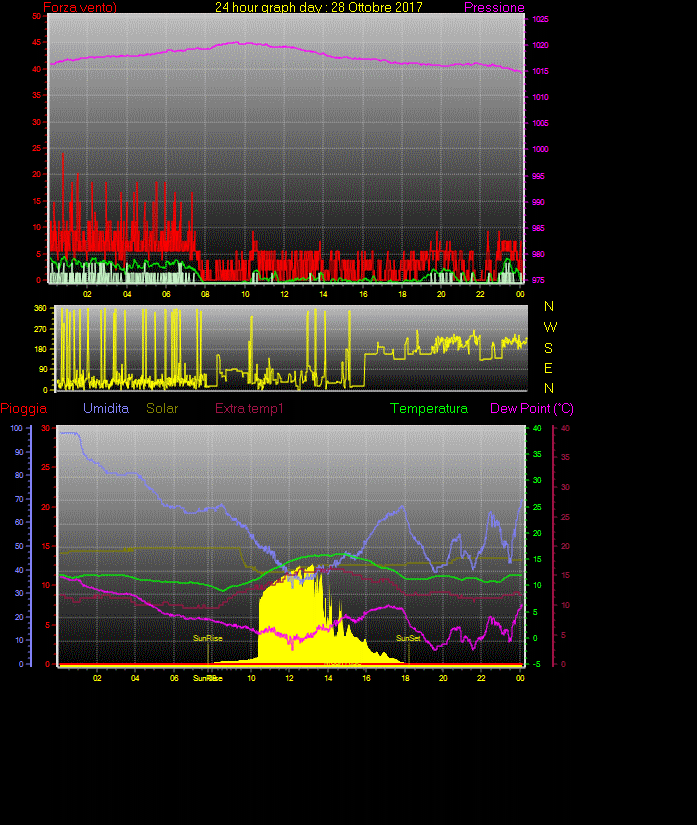Viewport: 697px width, 825px height.
Task: Click the 18 hour tick under lower chart
Action: coord(406,678)
